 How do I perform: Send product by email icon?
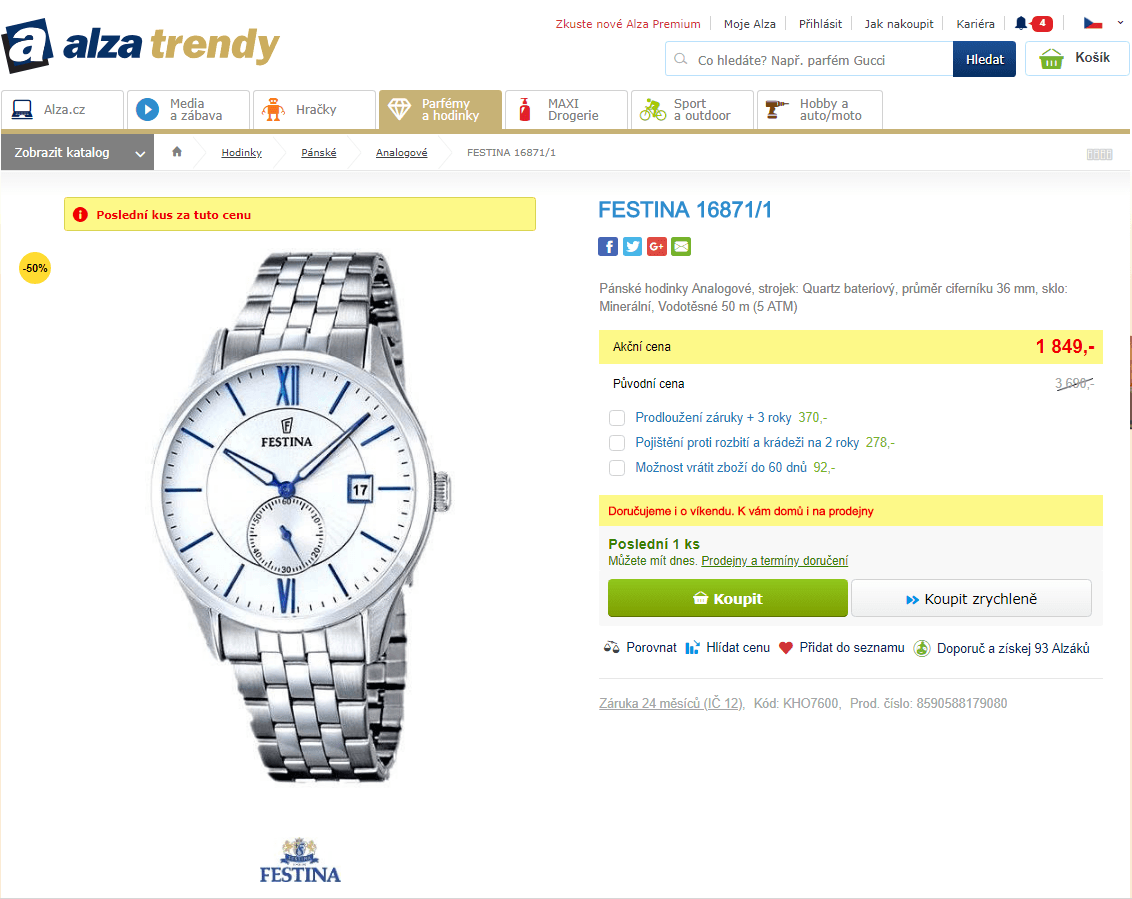681,246
